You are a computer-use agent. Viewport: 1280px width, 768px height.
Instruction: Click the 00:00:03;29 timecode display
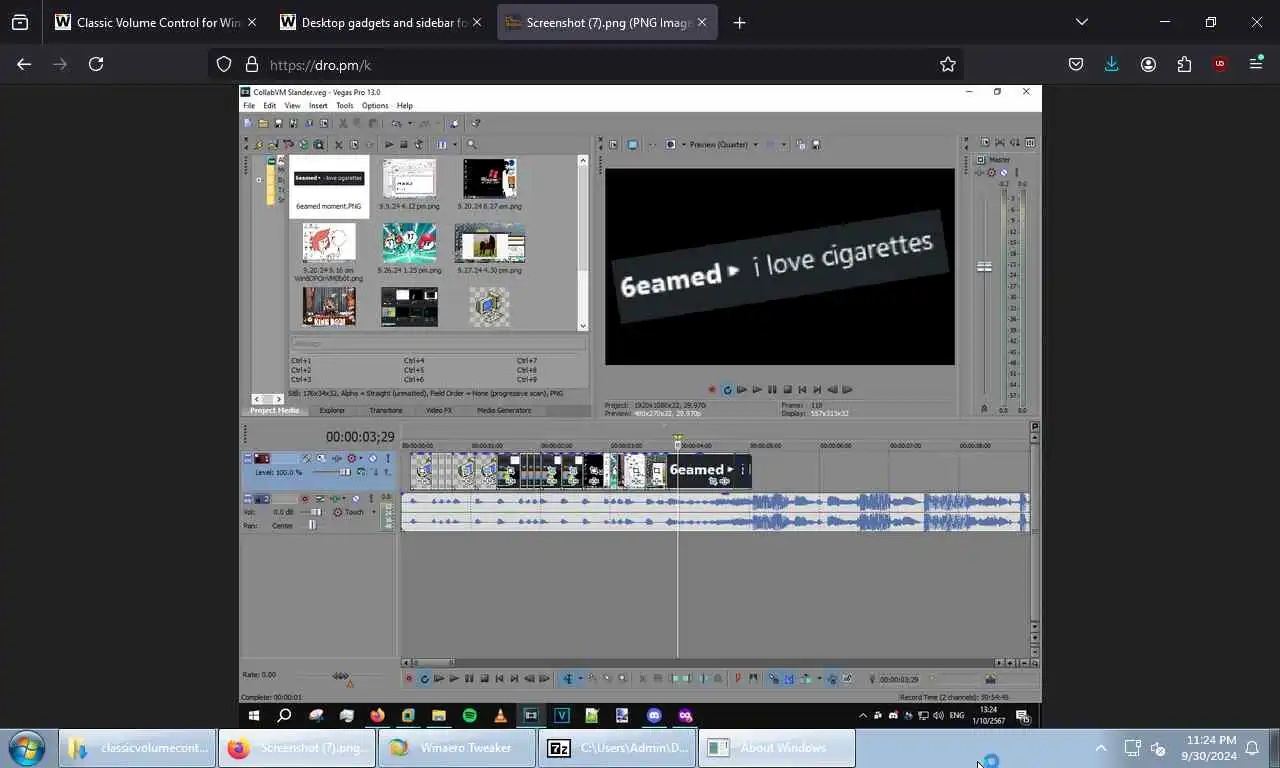(359, 437)
